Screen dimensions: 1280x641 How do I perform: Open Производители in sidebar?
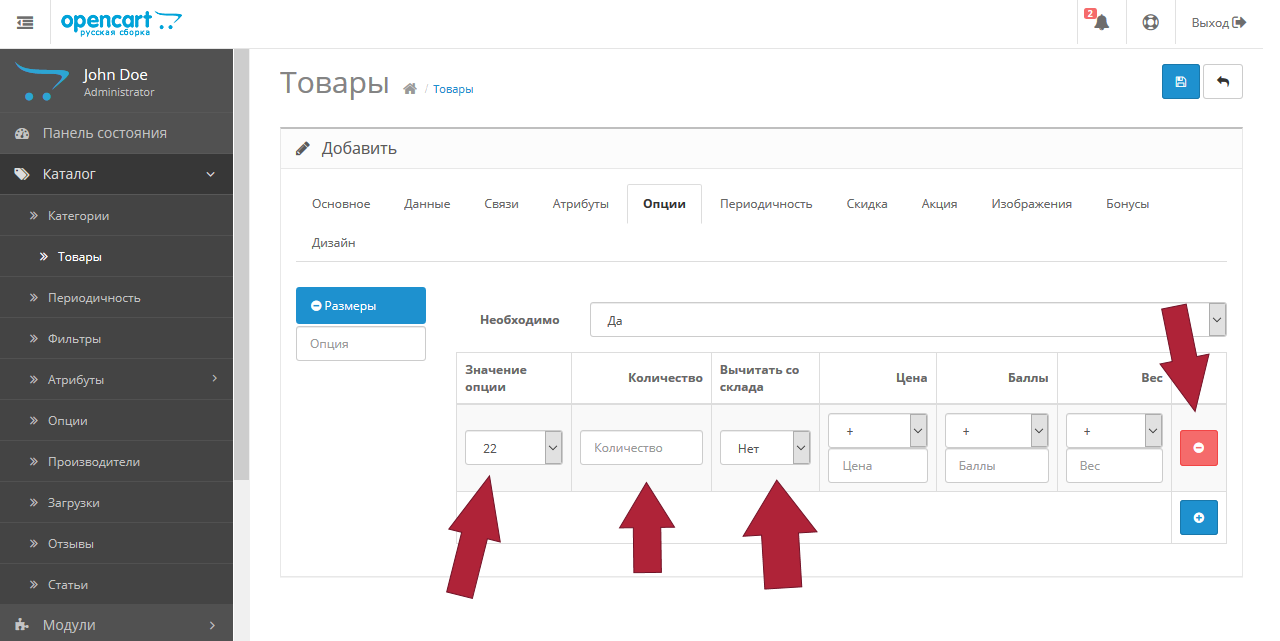116,461
